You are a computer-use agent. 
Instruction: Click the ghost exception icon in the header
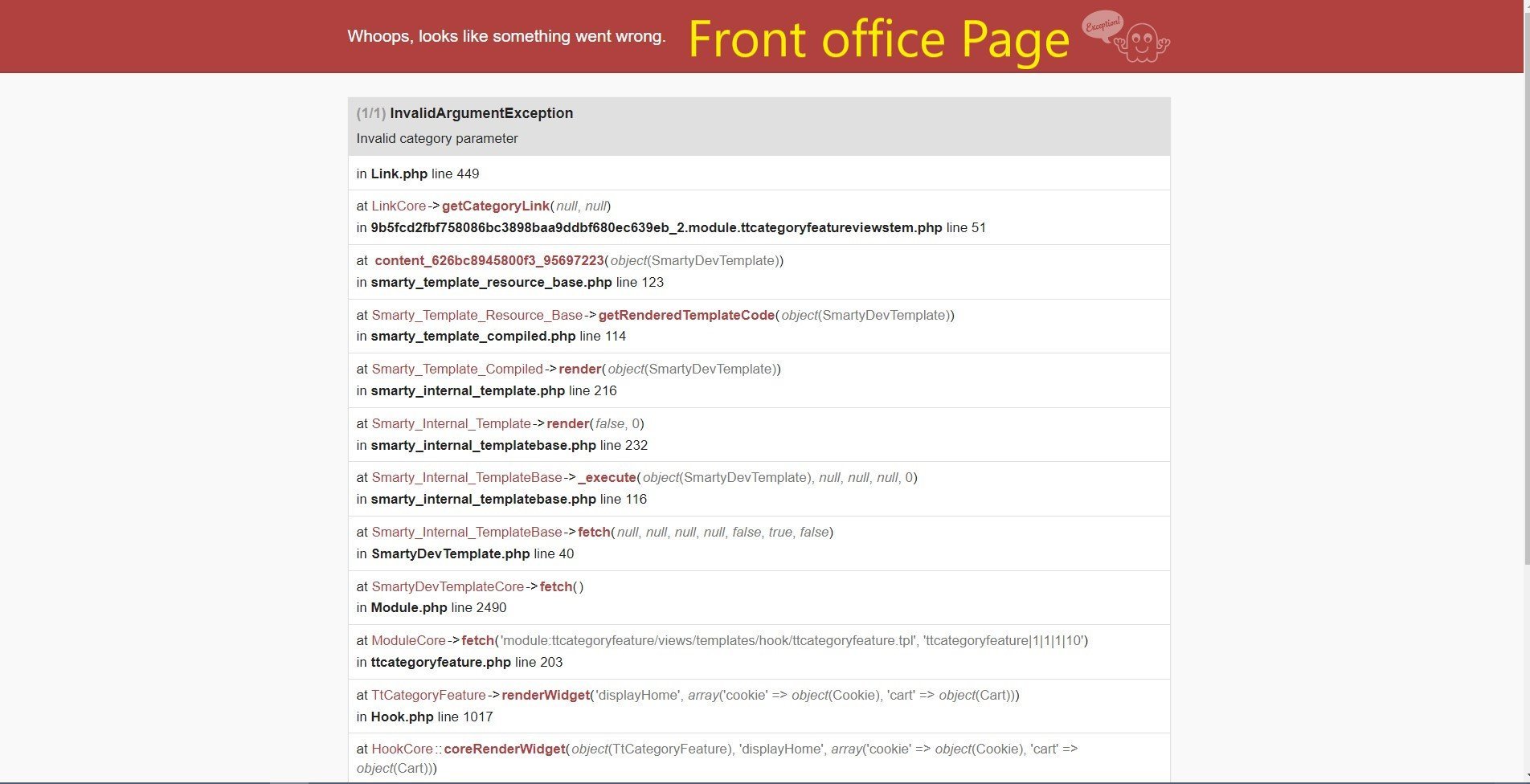[1126, 36]
